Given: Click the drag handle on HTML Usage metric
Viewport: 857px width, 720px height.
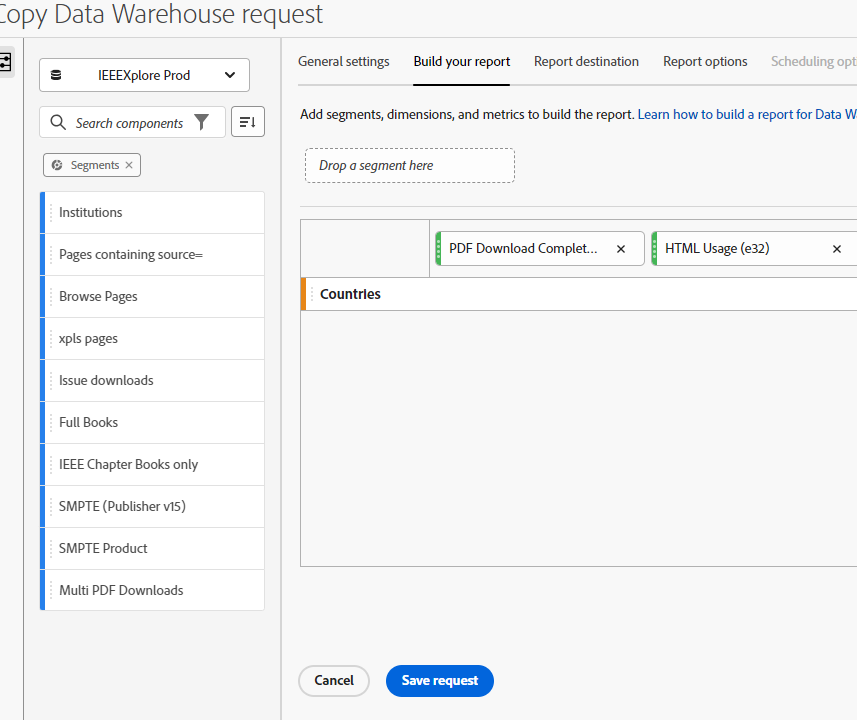Looking at the screenshot, I should click(x=653, y=248).
